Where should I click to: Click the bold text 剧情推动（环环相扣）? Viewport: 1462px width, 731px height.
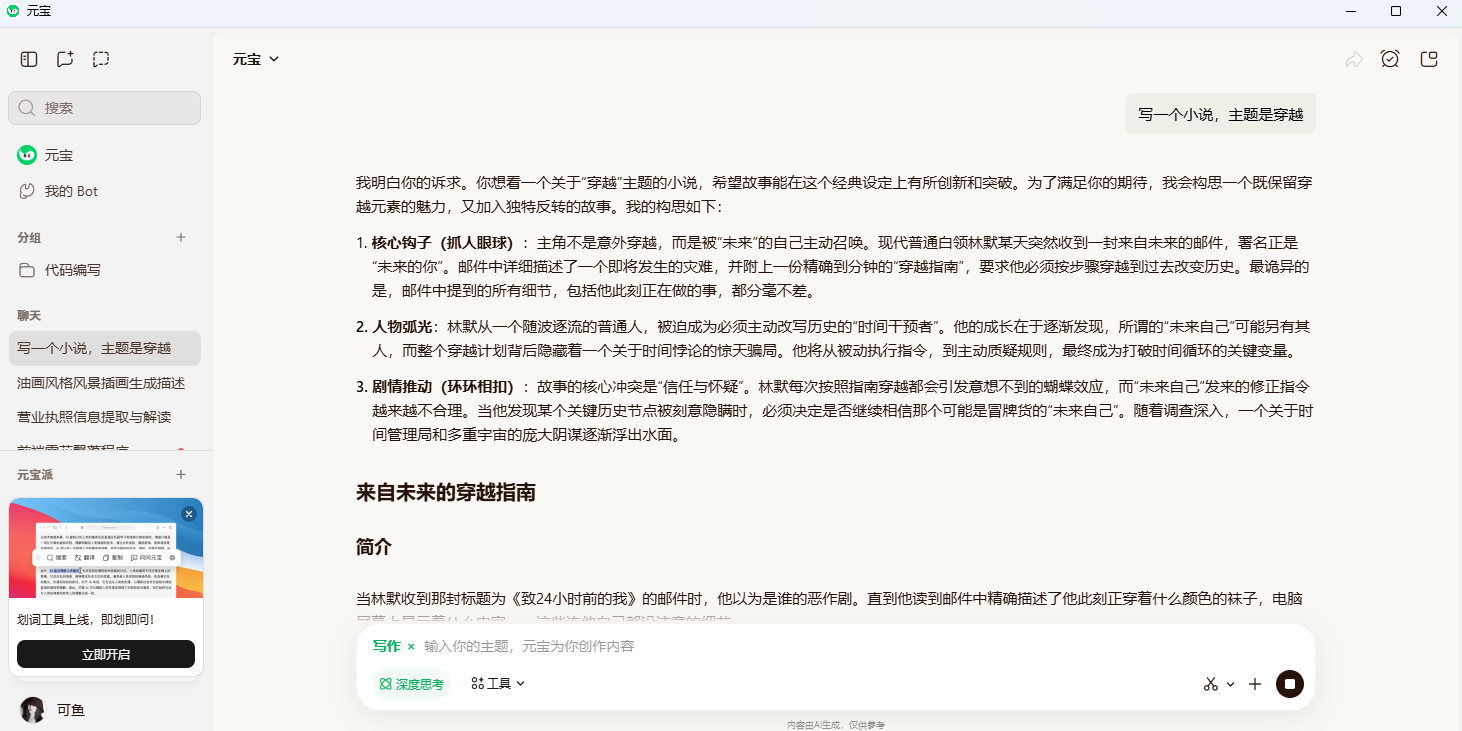point(443,387)
